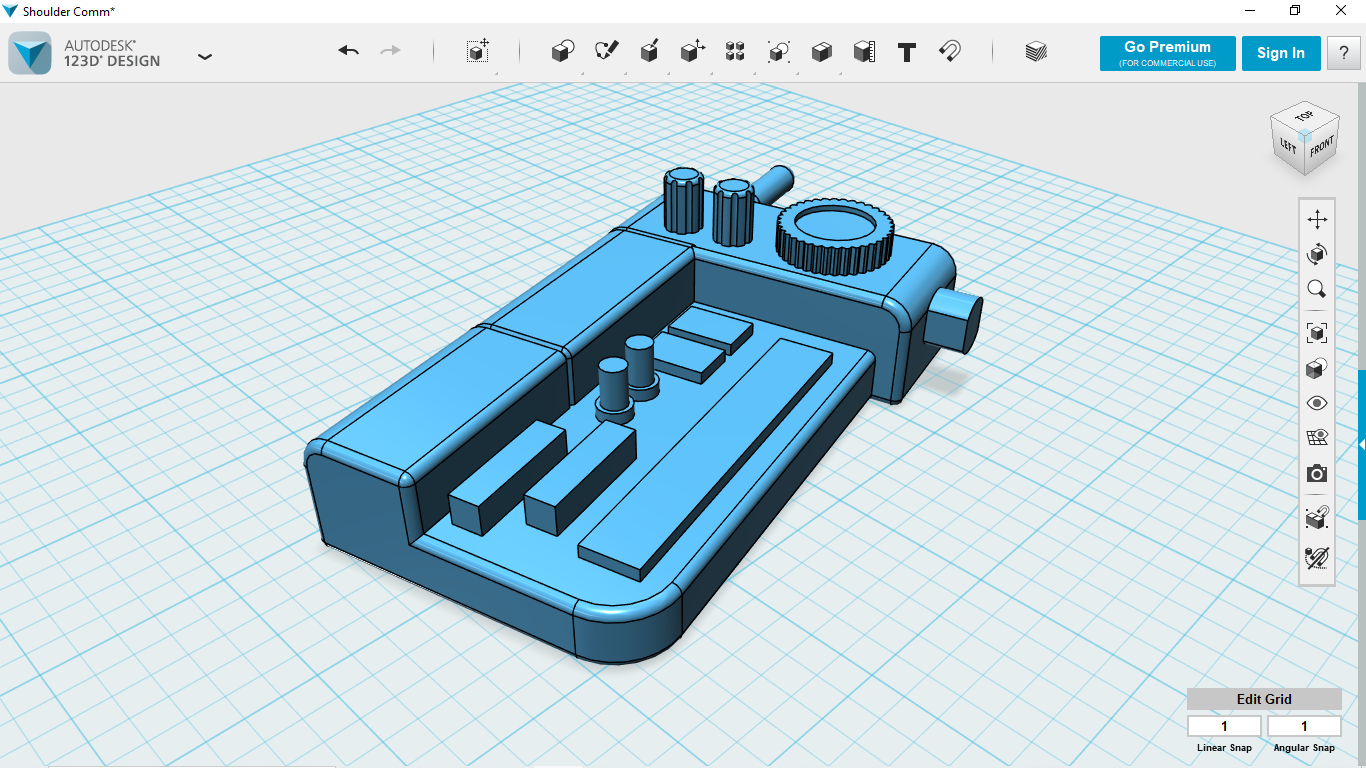Open Help with the question mark

1343,54
